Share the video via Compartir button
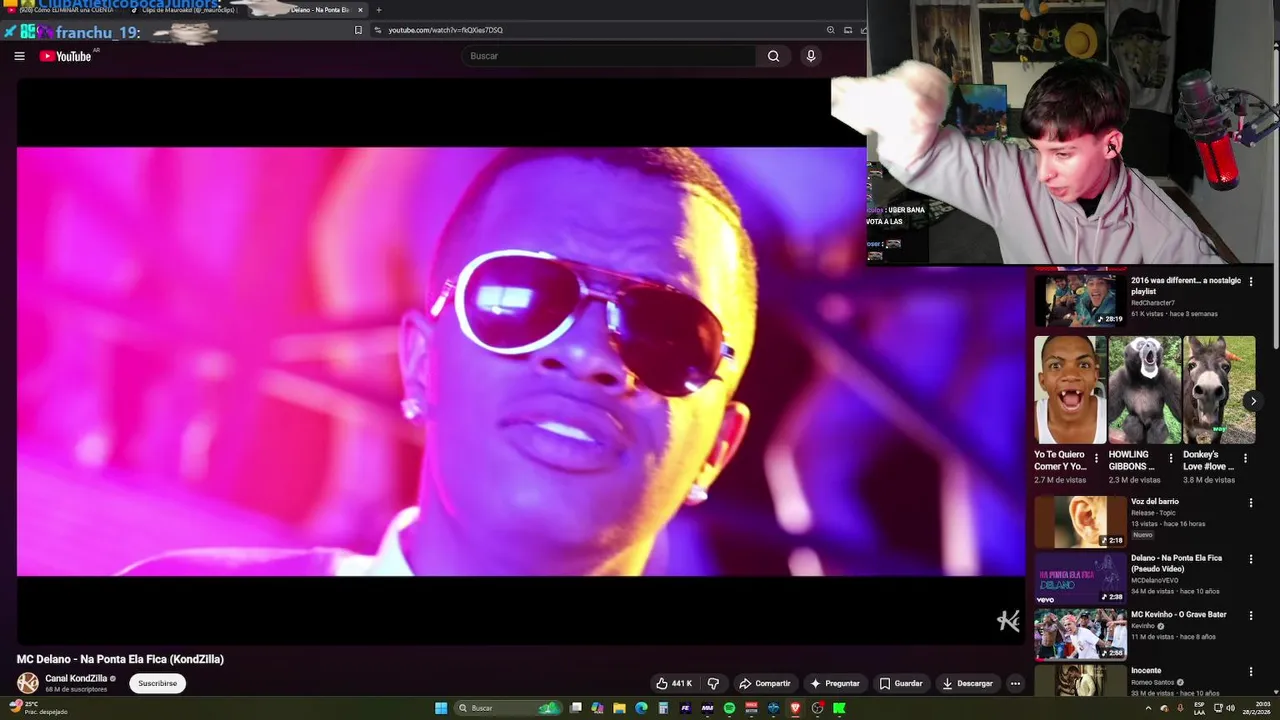Viewport: 1280px width, 720px height. [765, 684]
